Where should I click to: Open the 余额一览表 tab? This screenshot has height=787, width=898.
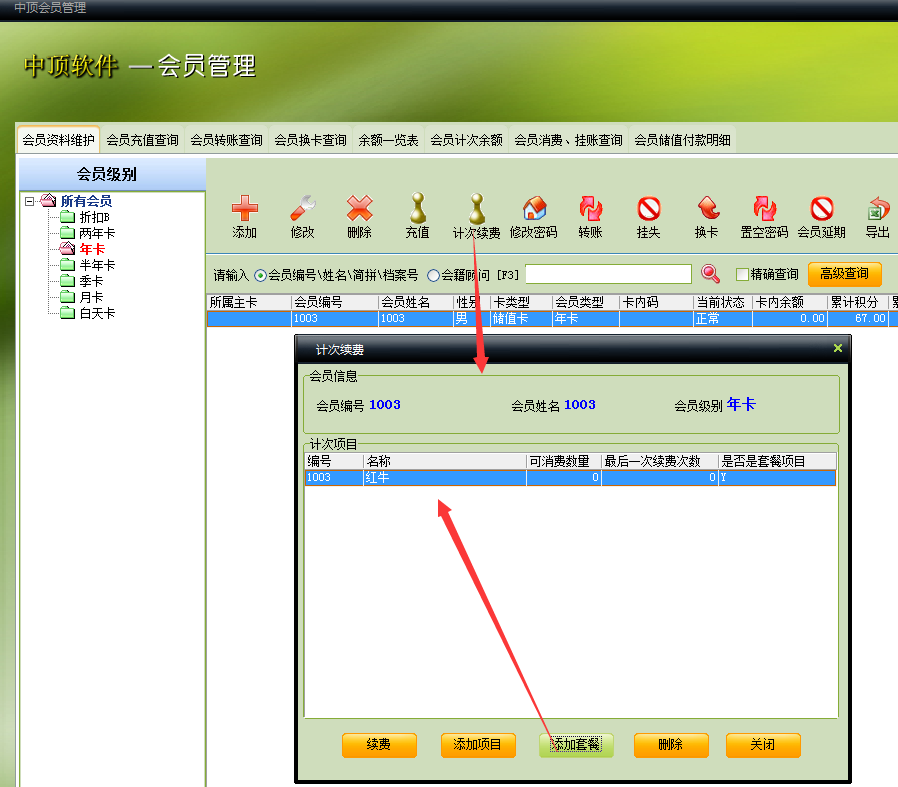(x=388, y=140)
